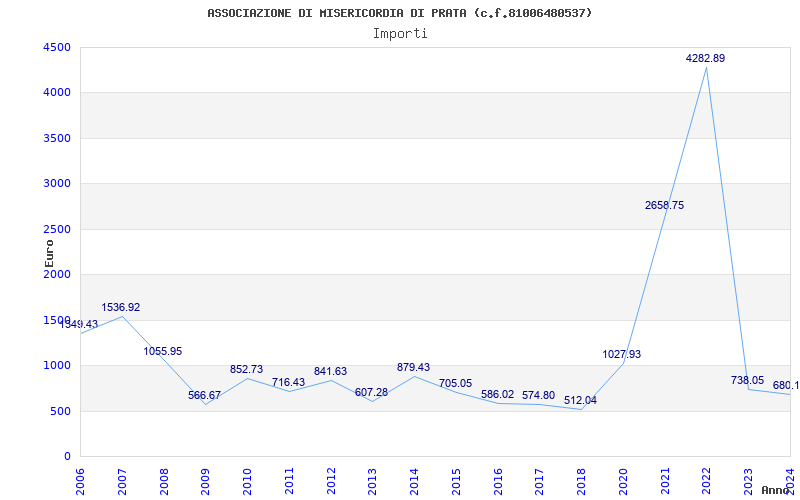This screenshot has width=800, height=500.
Task: Select the 512.04 data label
Action: pyautogui.click(x=580, y=401)
